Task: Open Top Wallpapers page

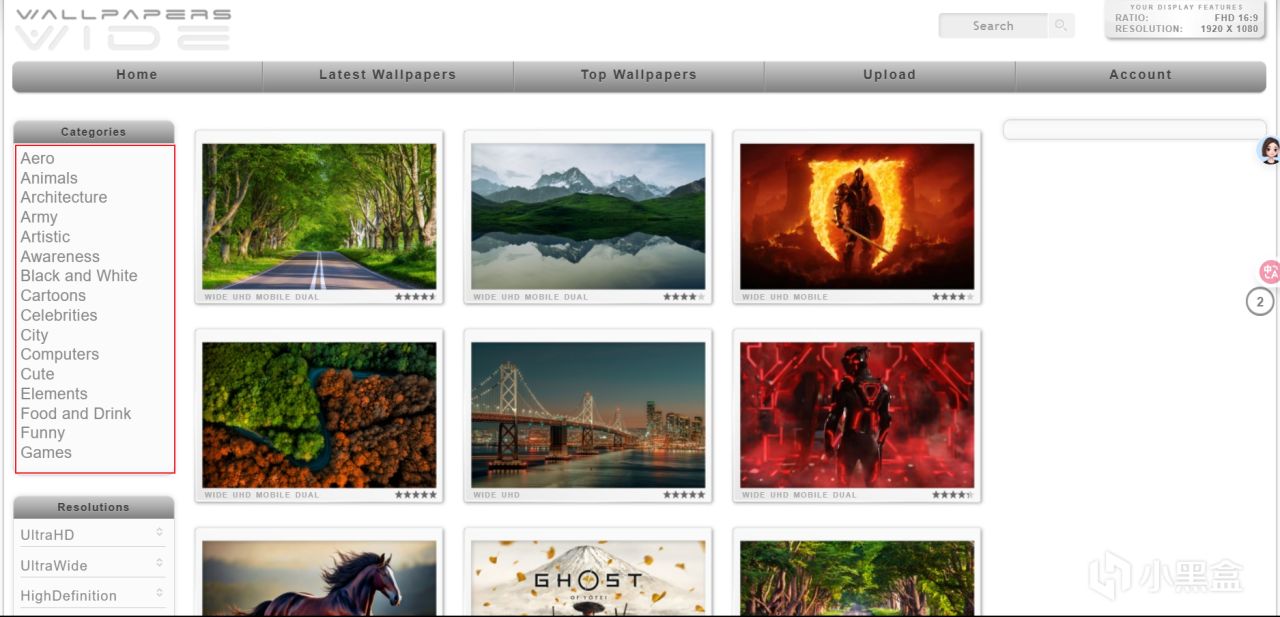Action: coord(639,75)
